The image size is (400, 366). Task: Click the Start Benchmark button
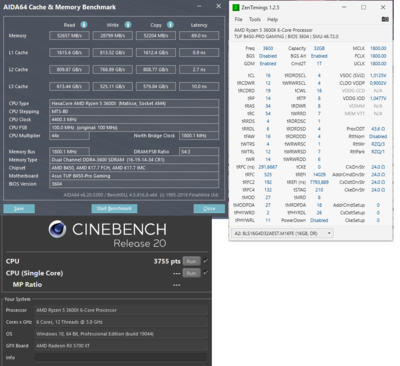pos(114,209)
